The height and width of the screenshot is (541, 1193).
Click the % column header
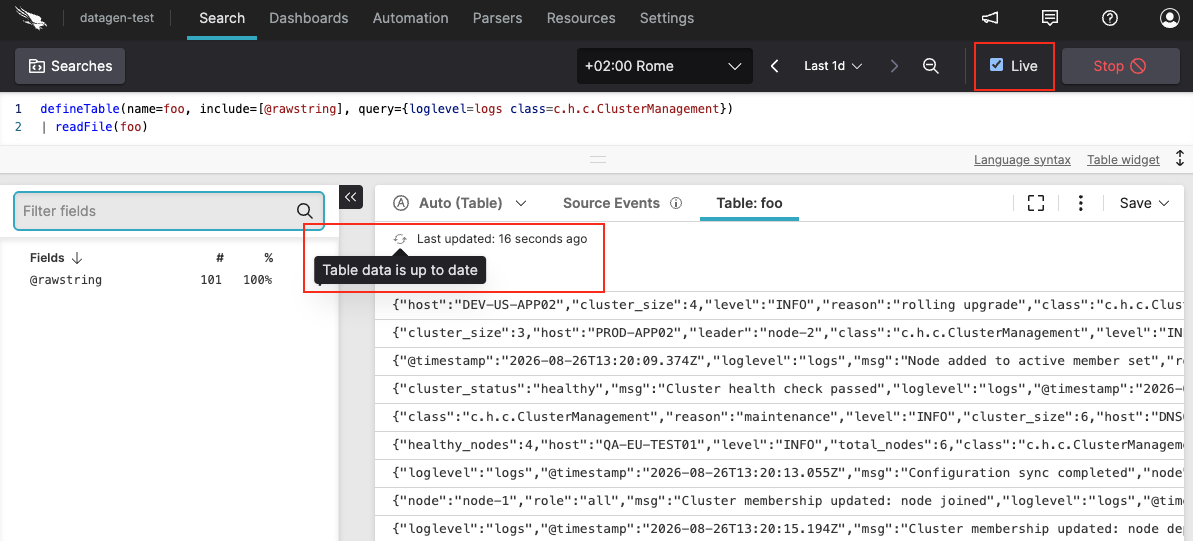pos(268,258)
